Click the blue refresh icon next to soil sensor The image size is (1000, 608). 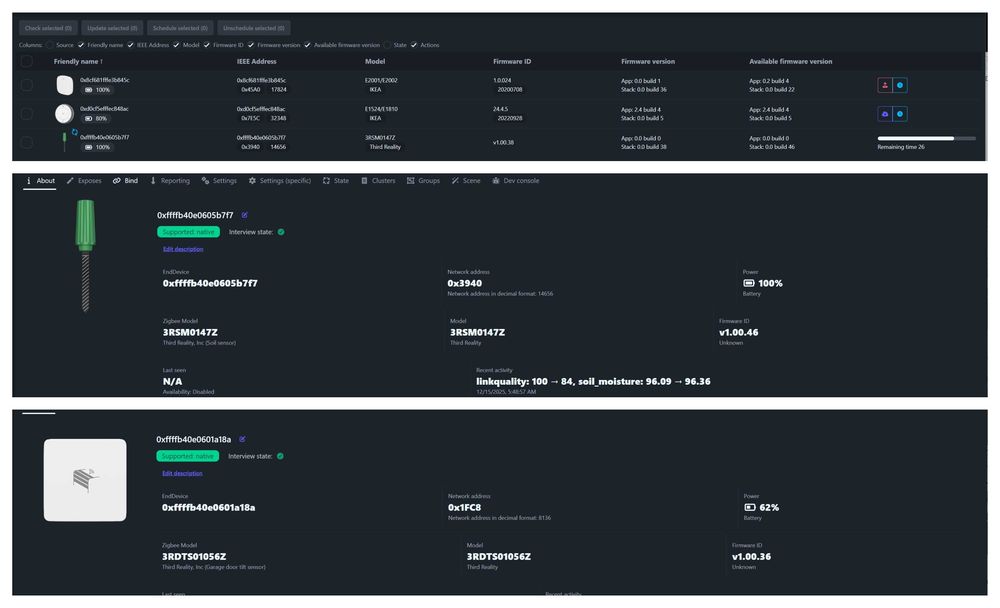pyautogui.click(x=74, y=132)
